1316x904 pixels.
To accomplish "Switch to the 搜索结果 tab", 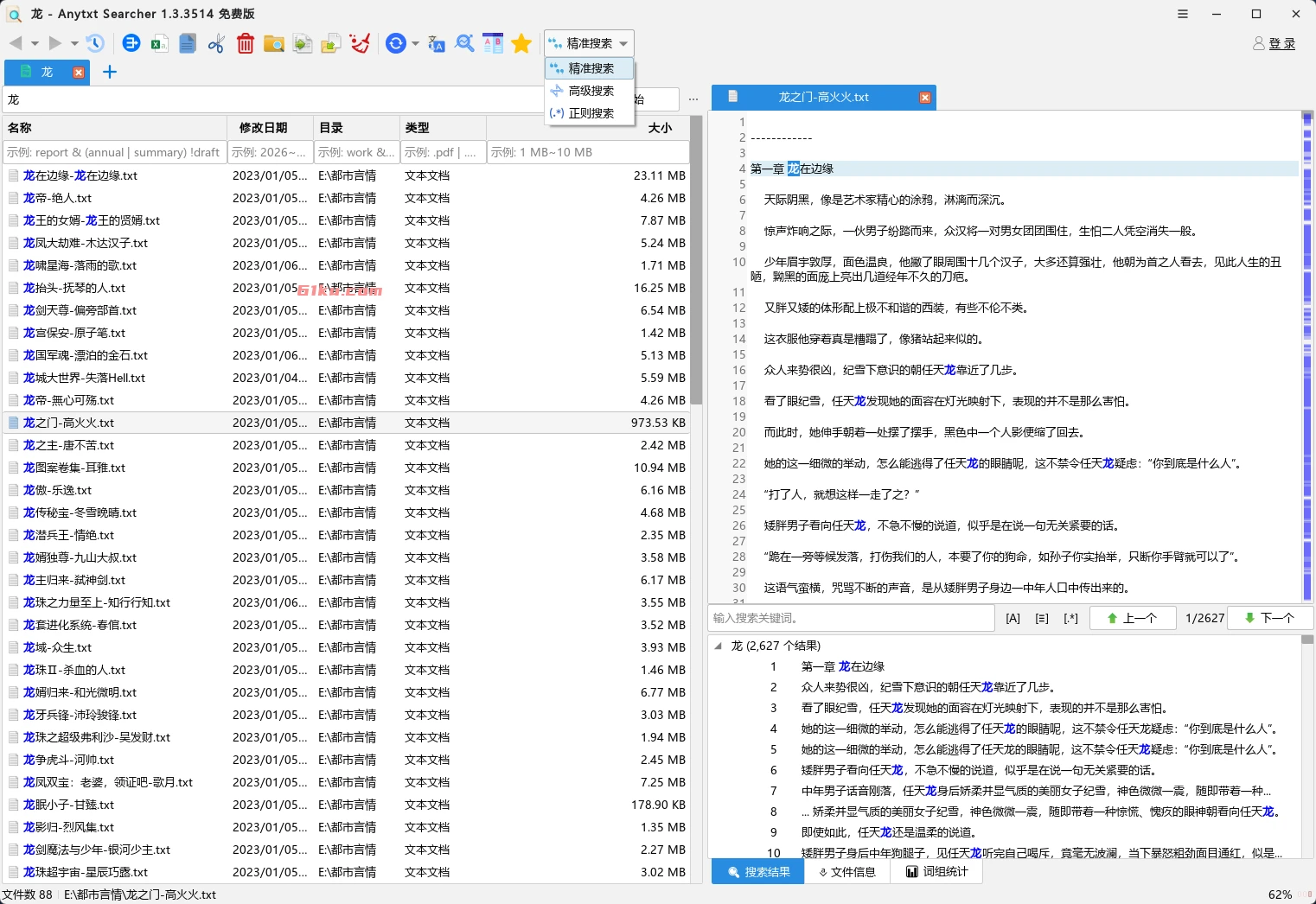I will pos(758,872).
